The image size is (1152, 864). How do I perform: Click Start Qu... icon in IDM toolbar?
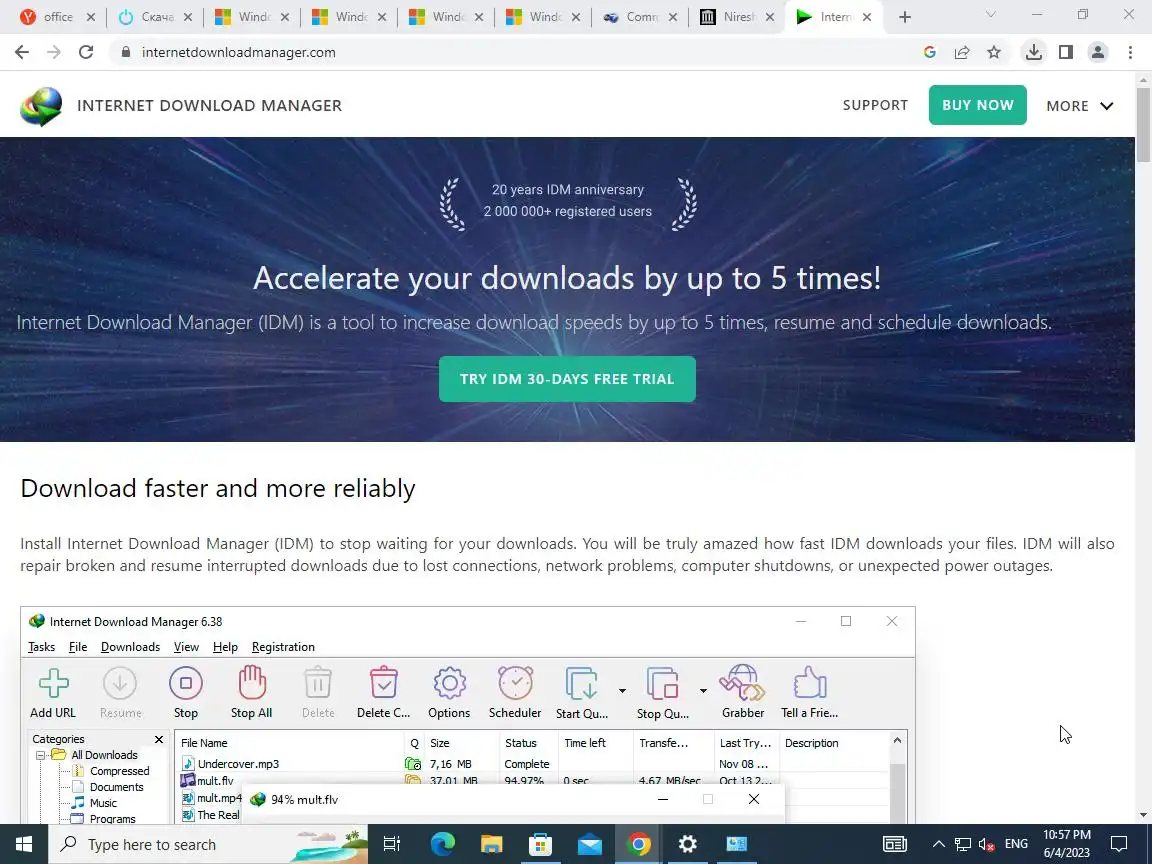click(581, 683)
